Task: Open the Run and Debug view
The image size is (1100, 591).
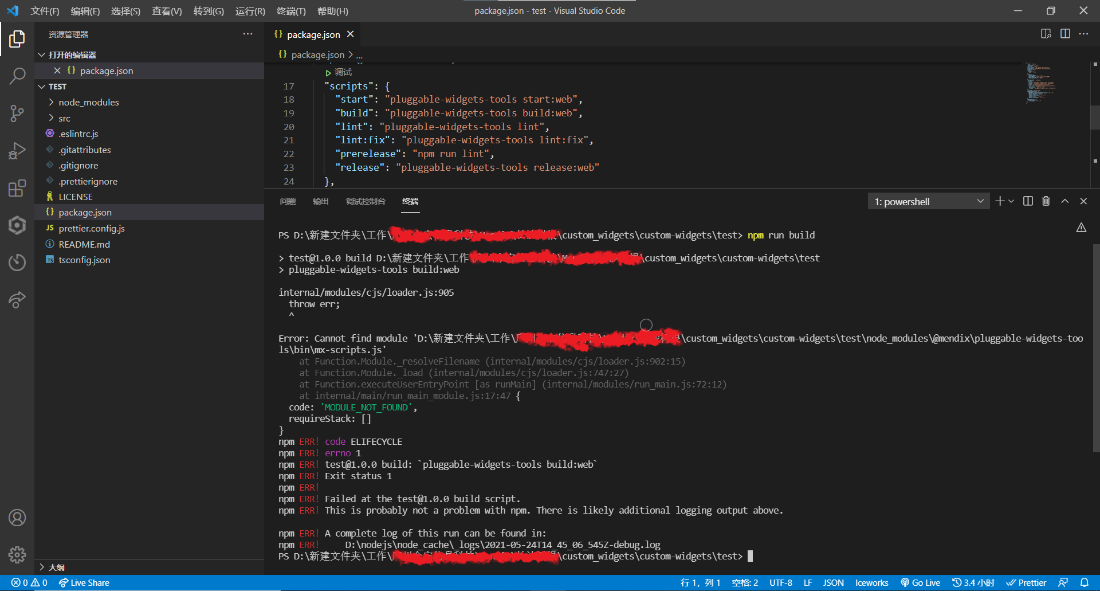Action: coord(17,150)
